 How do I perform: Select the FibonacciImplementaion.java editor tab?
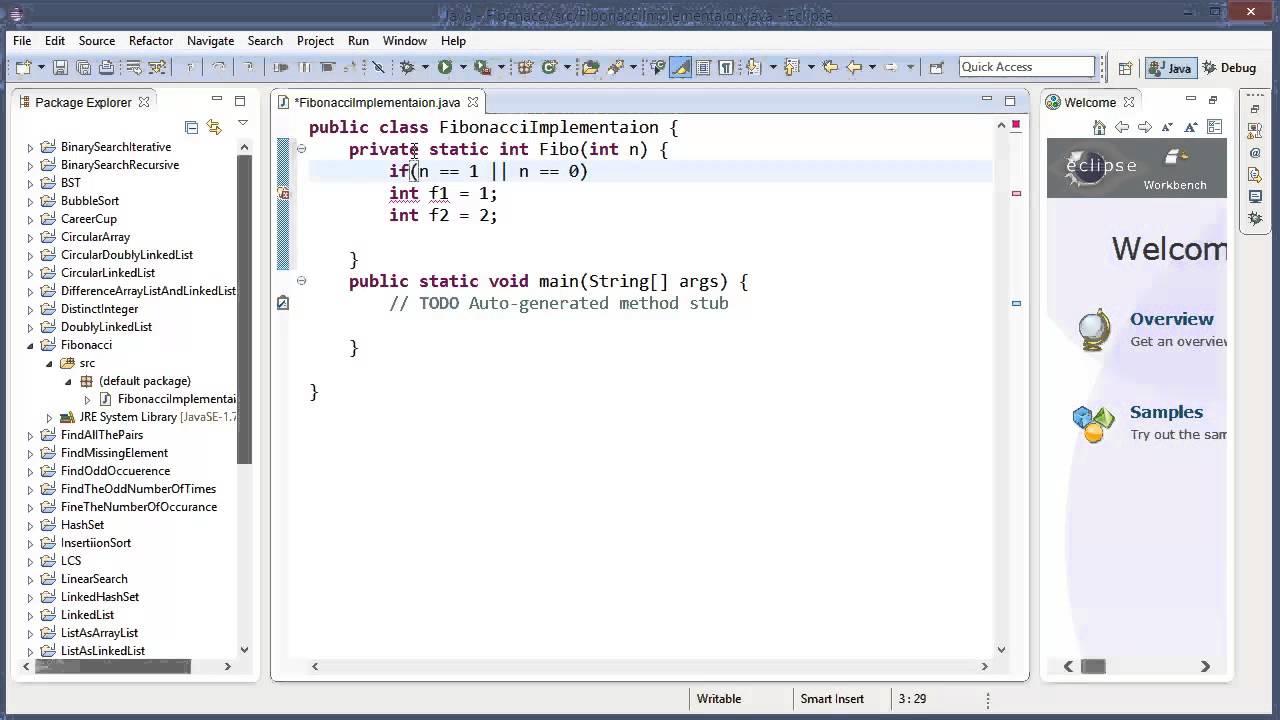click(x=377, y=102)
